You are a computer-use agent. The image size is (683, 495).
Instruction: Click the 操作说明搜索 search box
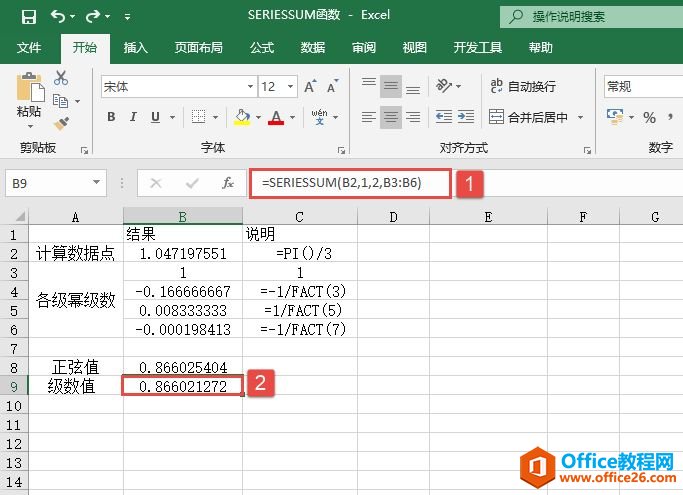592,17
